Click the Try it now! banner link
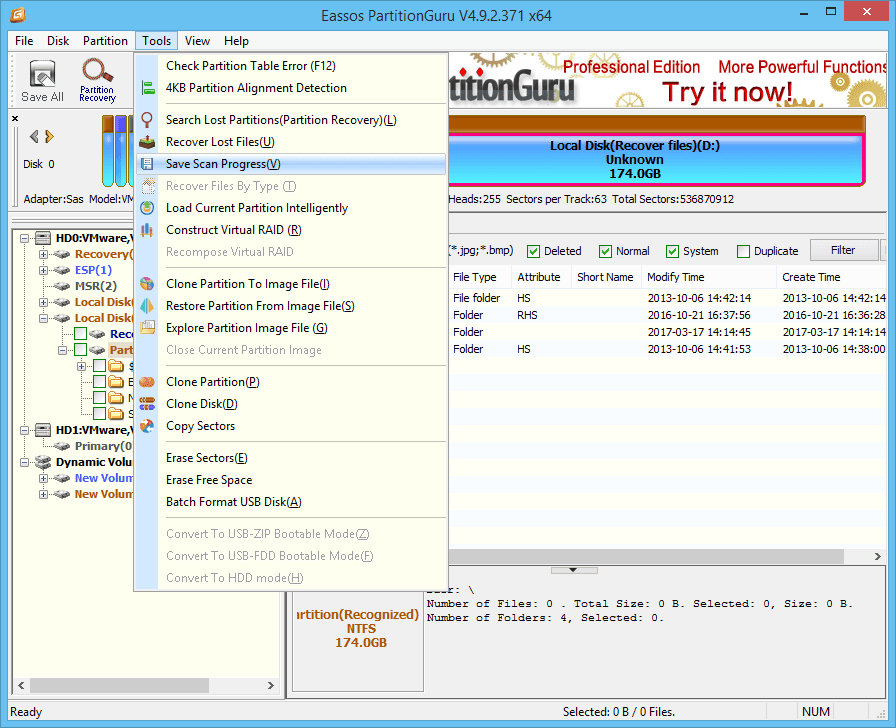Screen dimensions: 896x728 (727, 92)
